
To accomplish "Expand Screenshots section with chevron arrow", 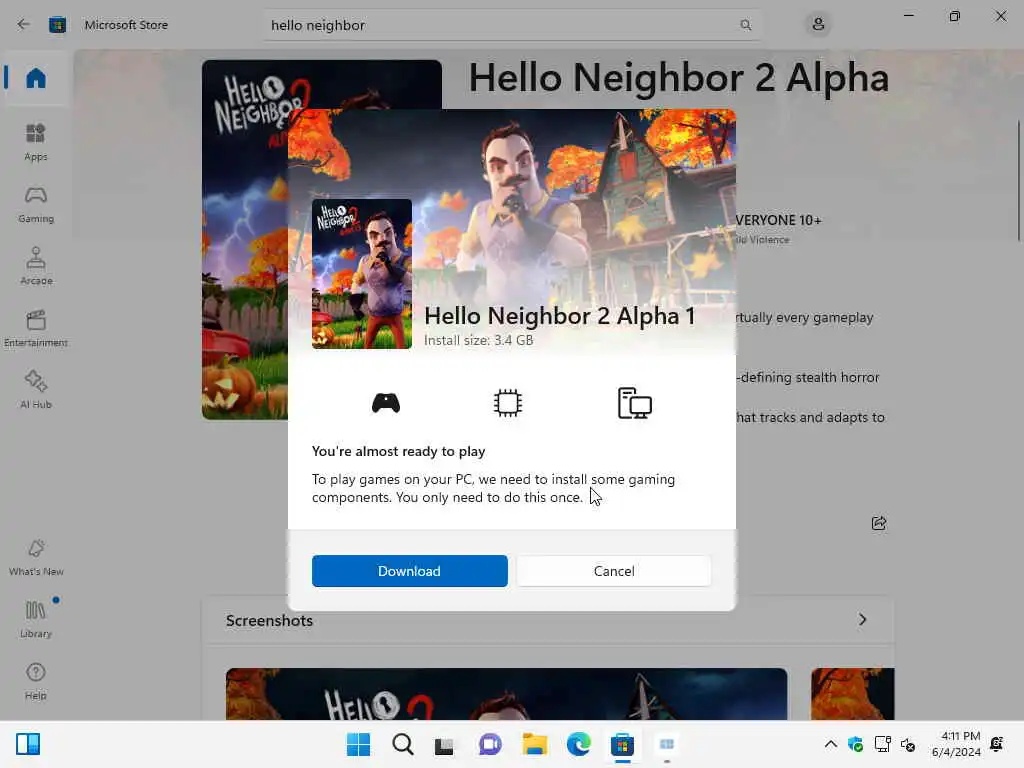I will point(863,620).
